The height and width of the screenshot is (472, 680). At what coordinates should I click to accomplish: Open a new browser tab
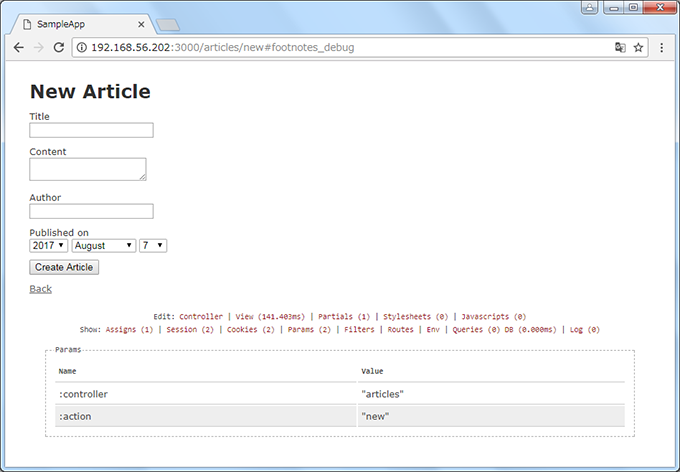(x=168, y=25)
